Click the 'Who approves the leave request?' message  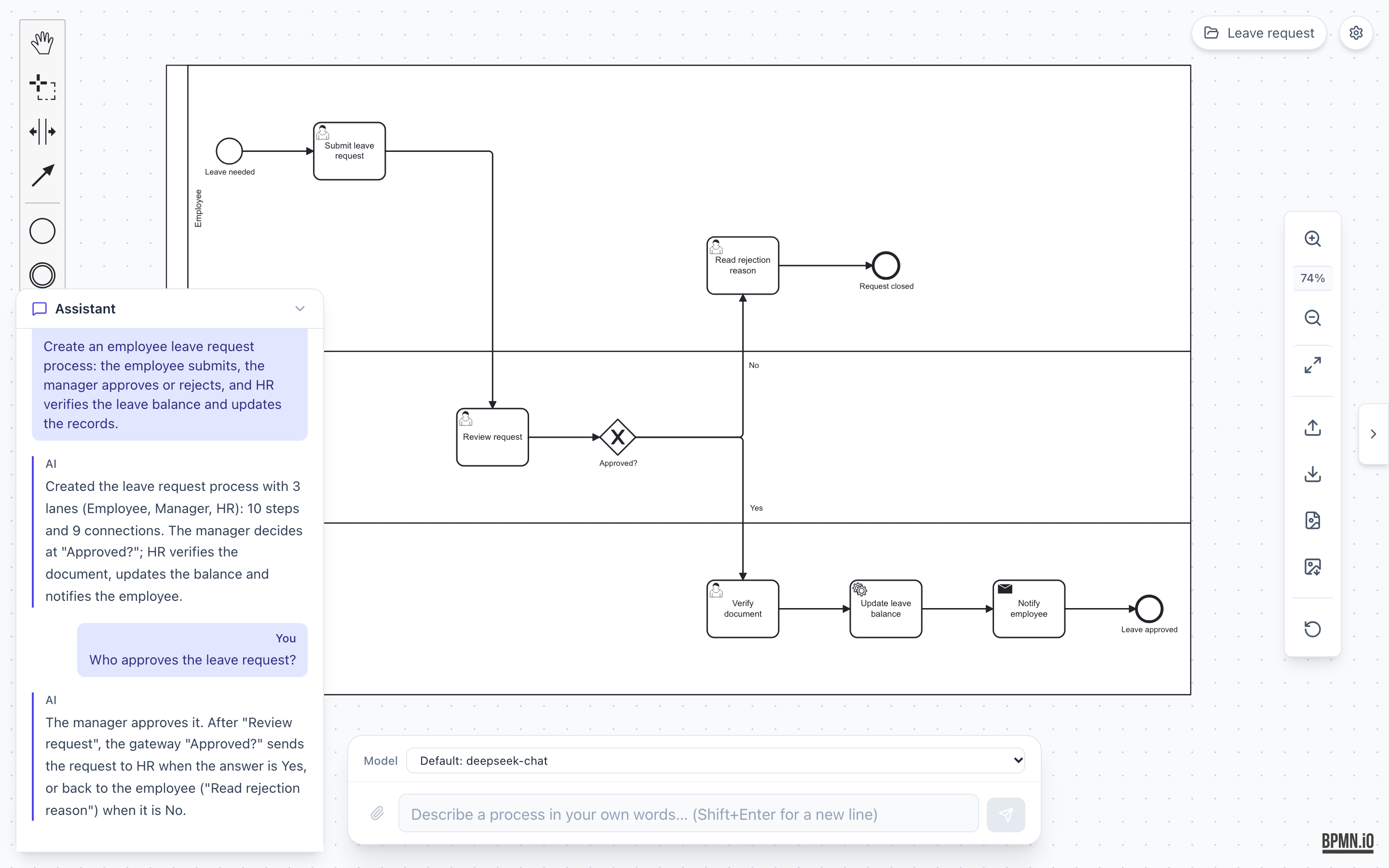click(x=192, y=660)
